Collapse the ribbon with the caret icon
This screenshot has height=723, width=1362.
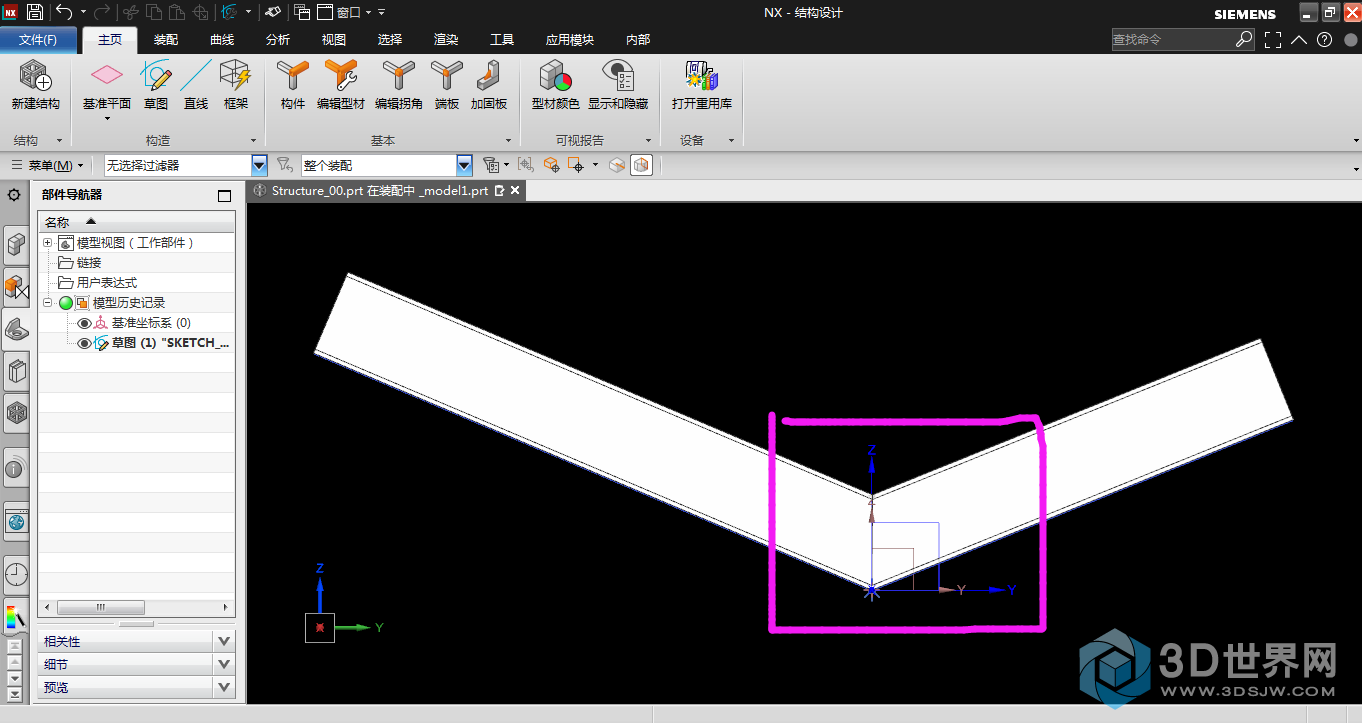point(1299,40)
